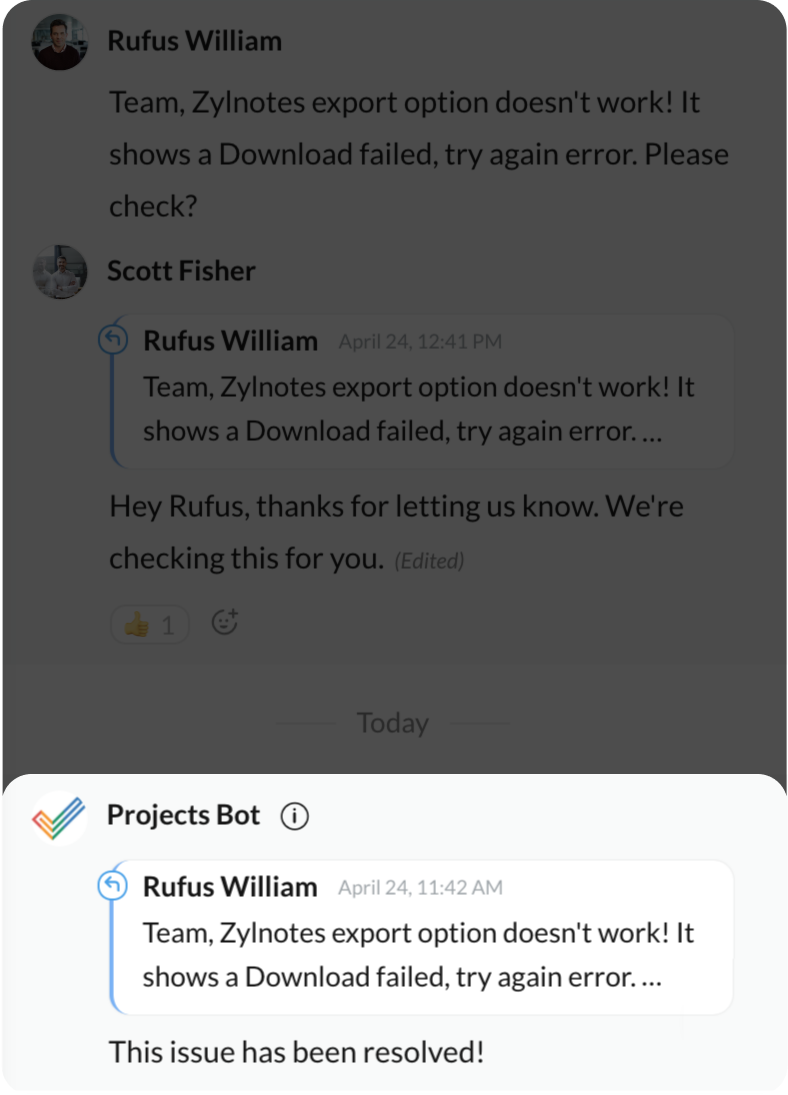Click the April 24, 12:41 PM timestamp
Viewport: 788px width, 1095px height.
click(x=420, y=342)
